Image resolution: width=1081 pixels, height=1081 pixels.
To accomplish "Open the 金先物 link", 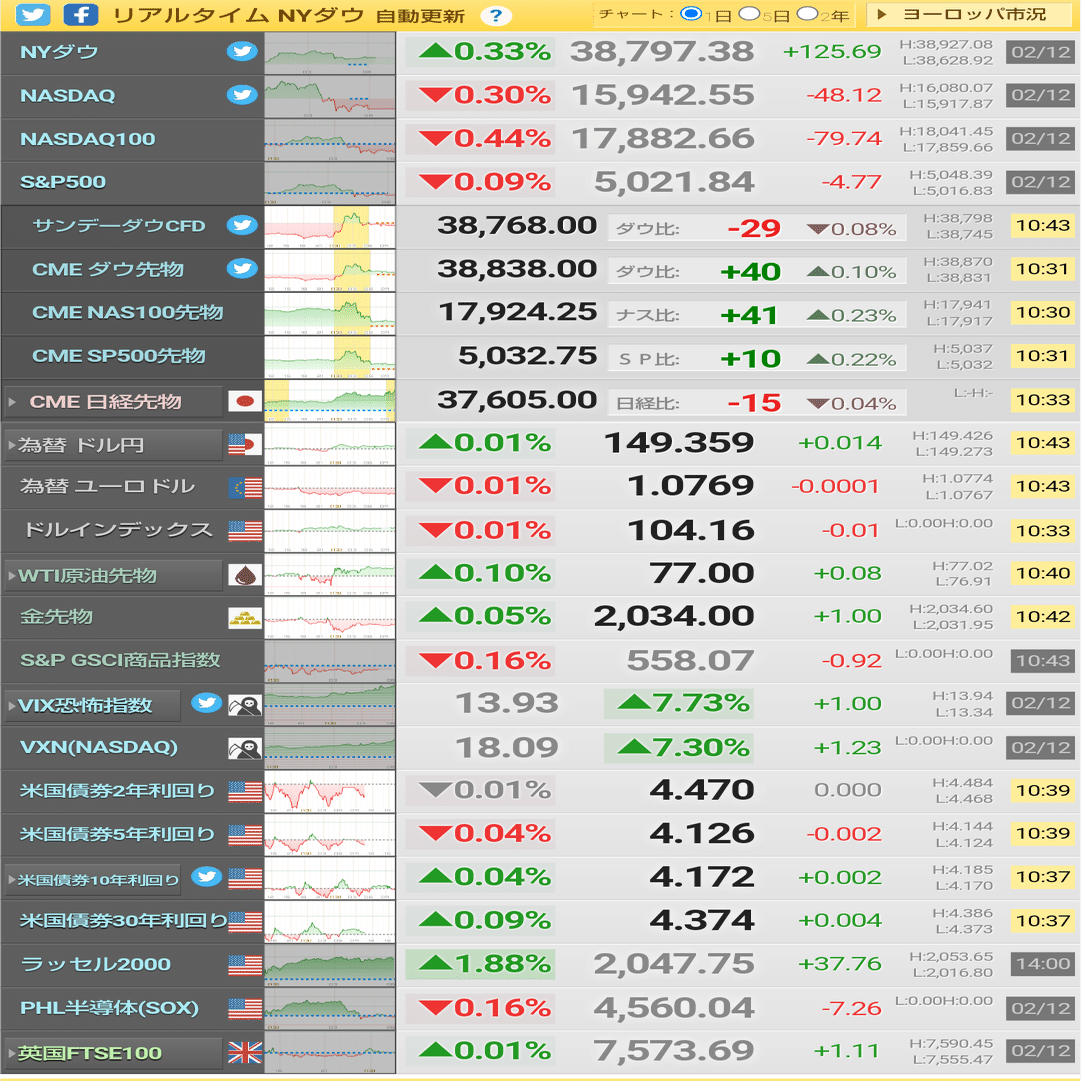I will point(56,616).
